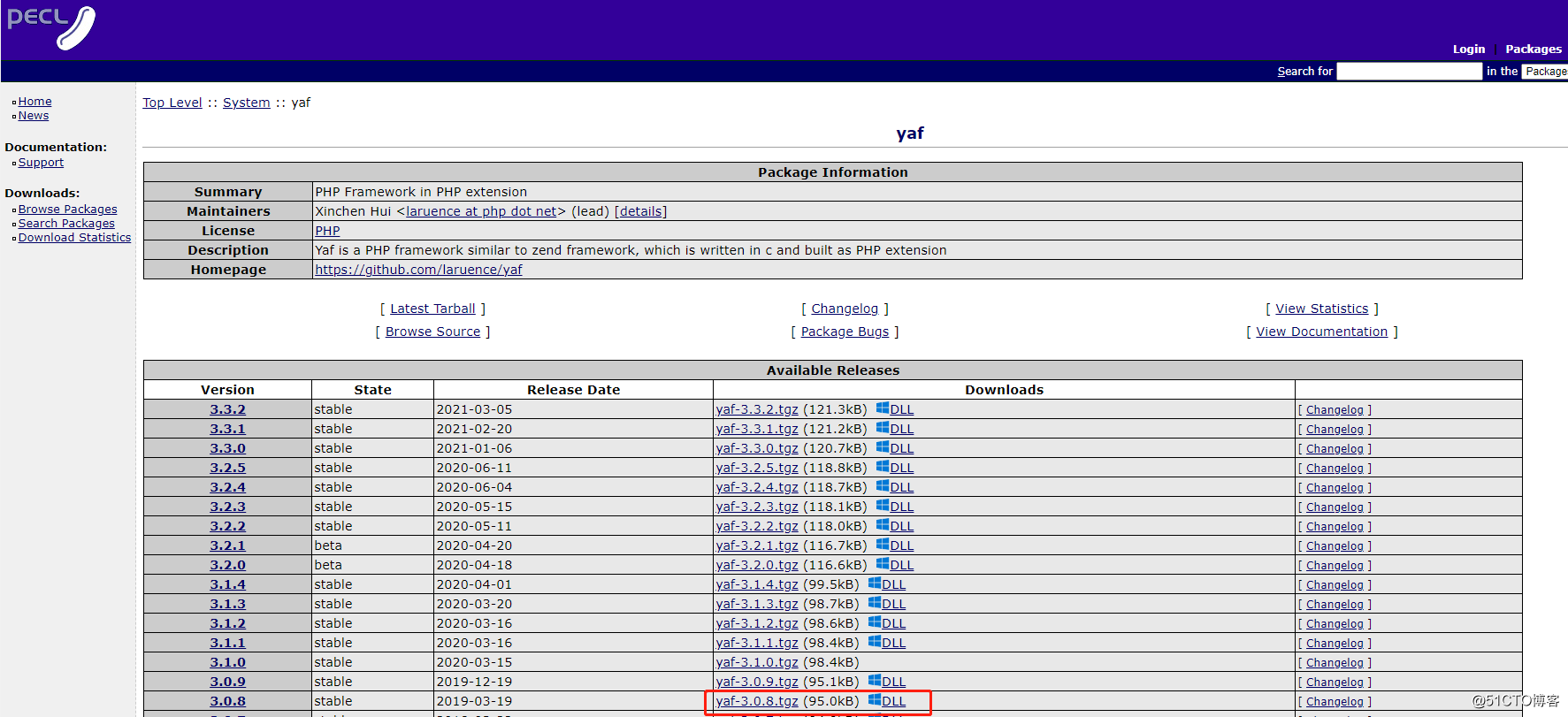Focus the Search for input field
Screen dimensions: 1568x717
click(1410, 72)
